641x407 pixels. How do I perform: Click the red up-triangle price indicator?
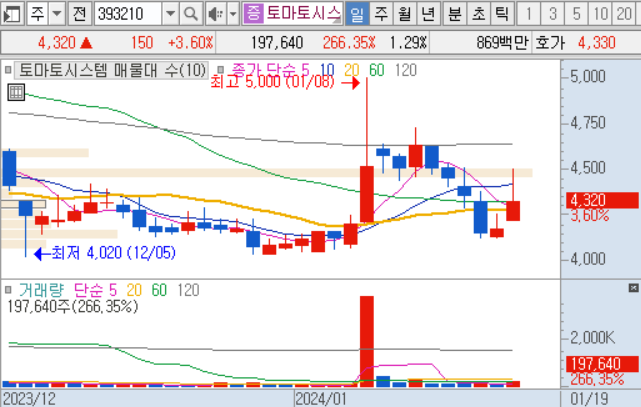point(86,42)
